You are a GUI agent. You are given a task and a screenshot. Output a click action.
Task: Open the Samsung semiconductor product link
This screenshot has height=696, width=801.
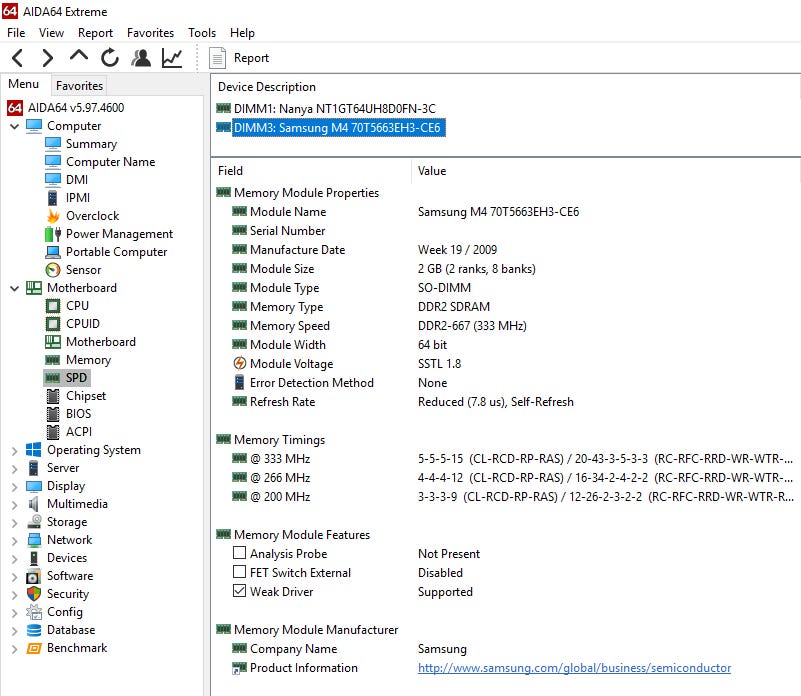(x=574, y=668)
